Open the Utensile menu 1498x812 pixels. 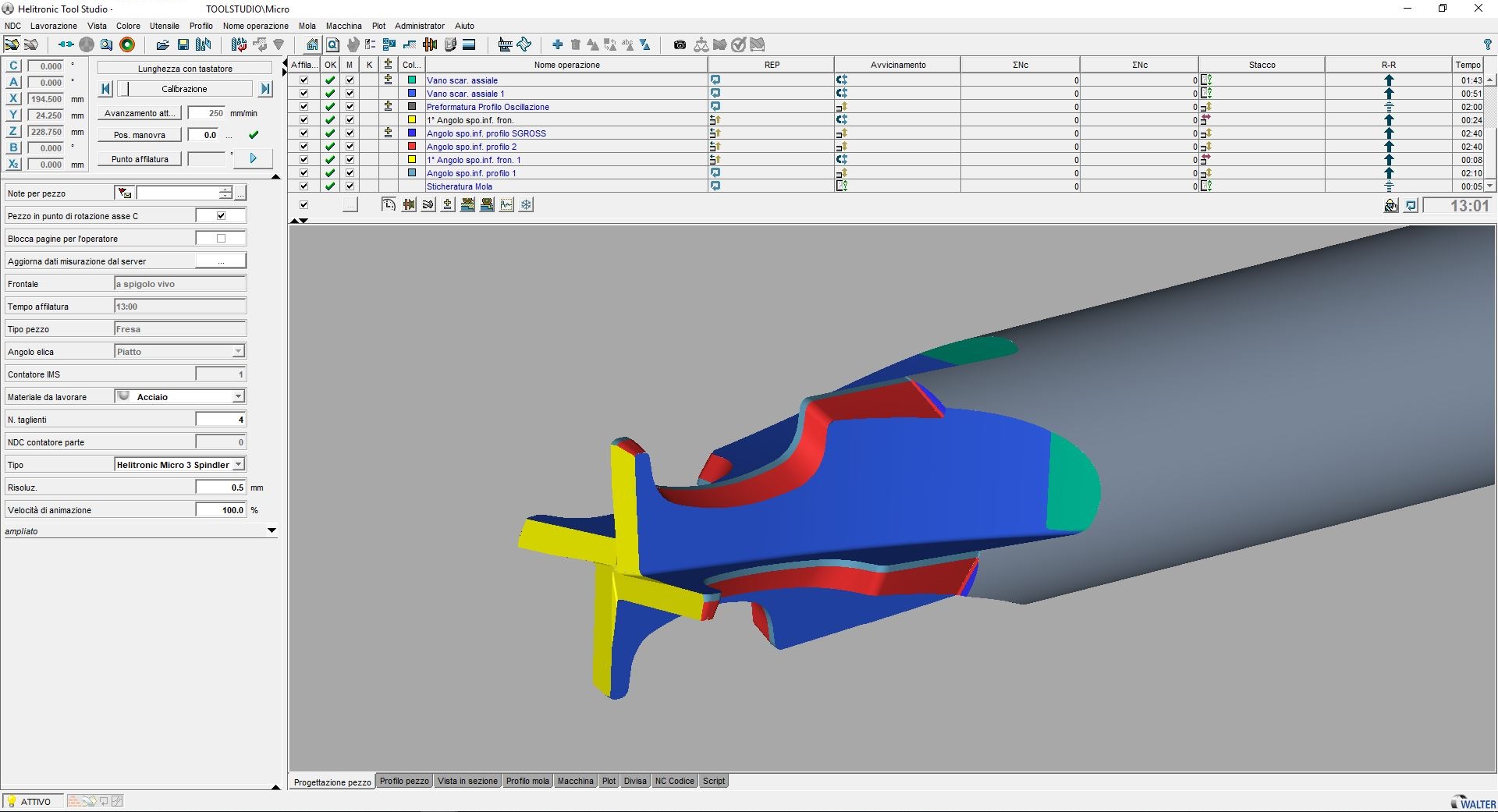[164, 26]
